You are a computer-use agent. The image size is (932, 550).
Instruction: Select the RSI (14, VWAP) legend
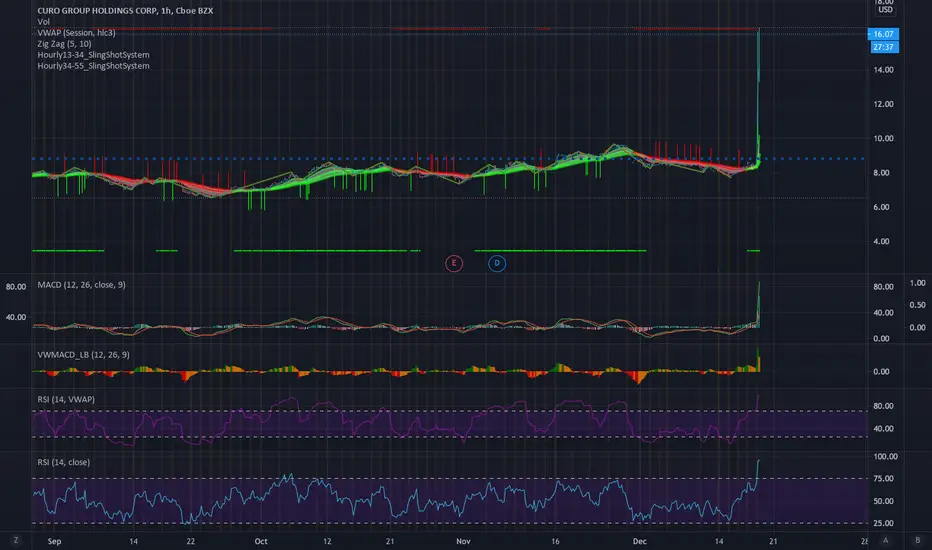point(66,399)
